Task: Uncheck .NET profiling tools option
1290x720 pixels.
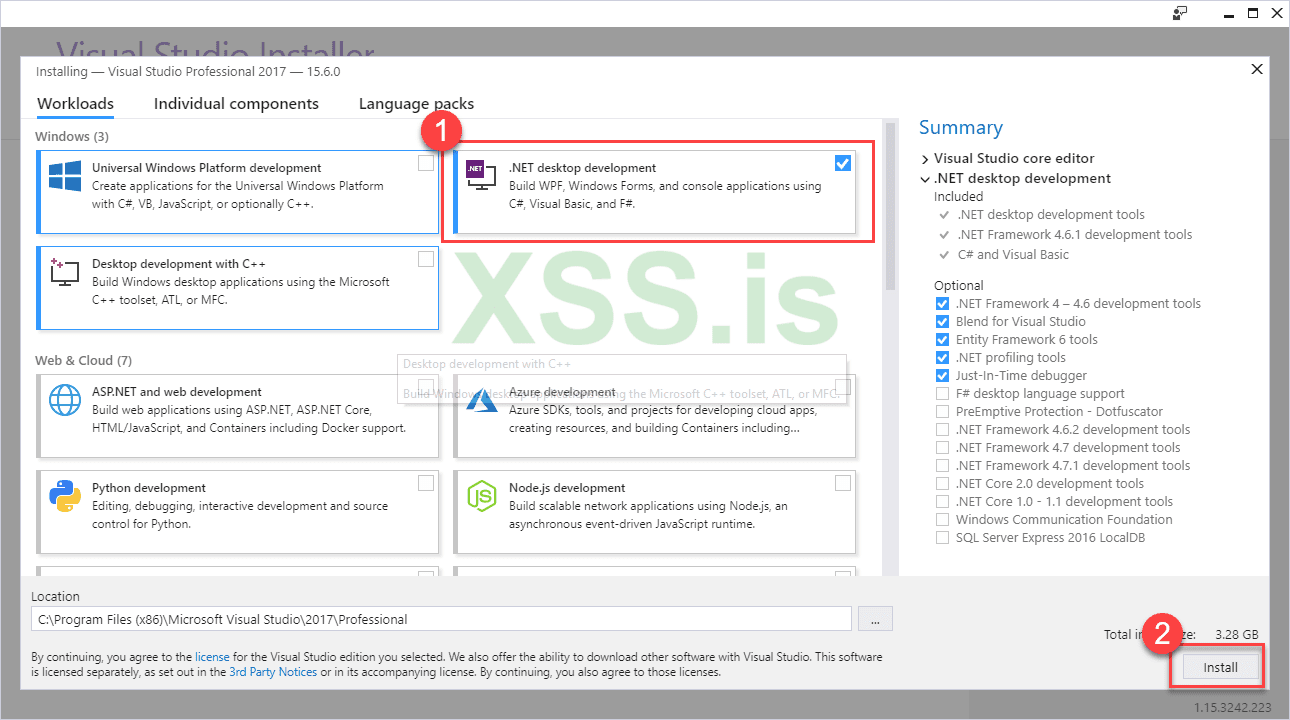Action: pyautogui.click(x=942, y=358)
